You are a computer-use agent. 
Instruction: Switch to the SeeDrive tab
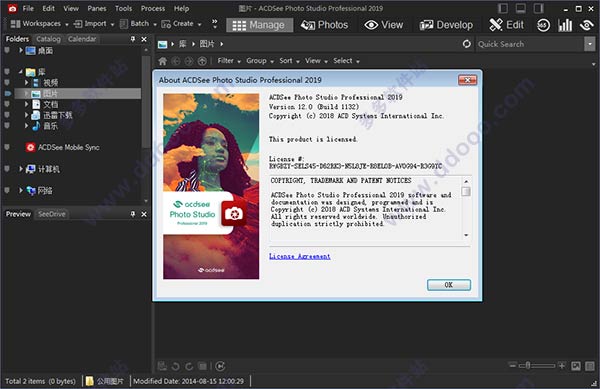pyautogui.click(x=52, y=214)
